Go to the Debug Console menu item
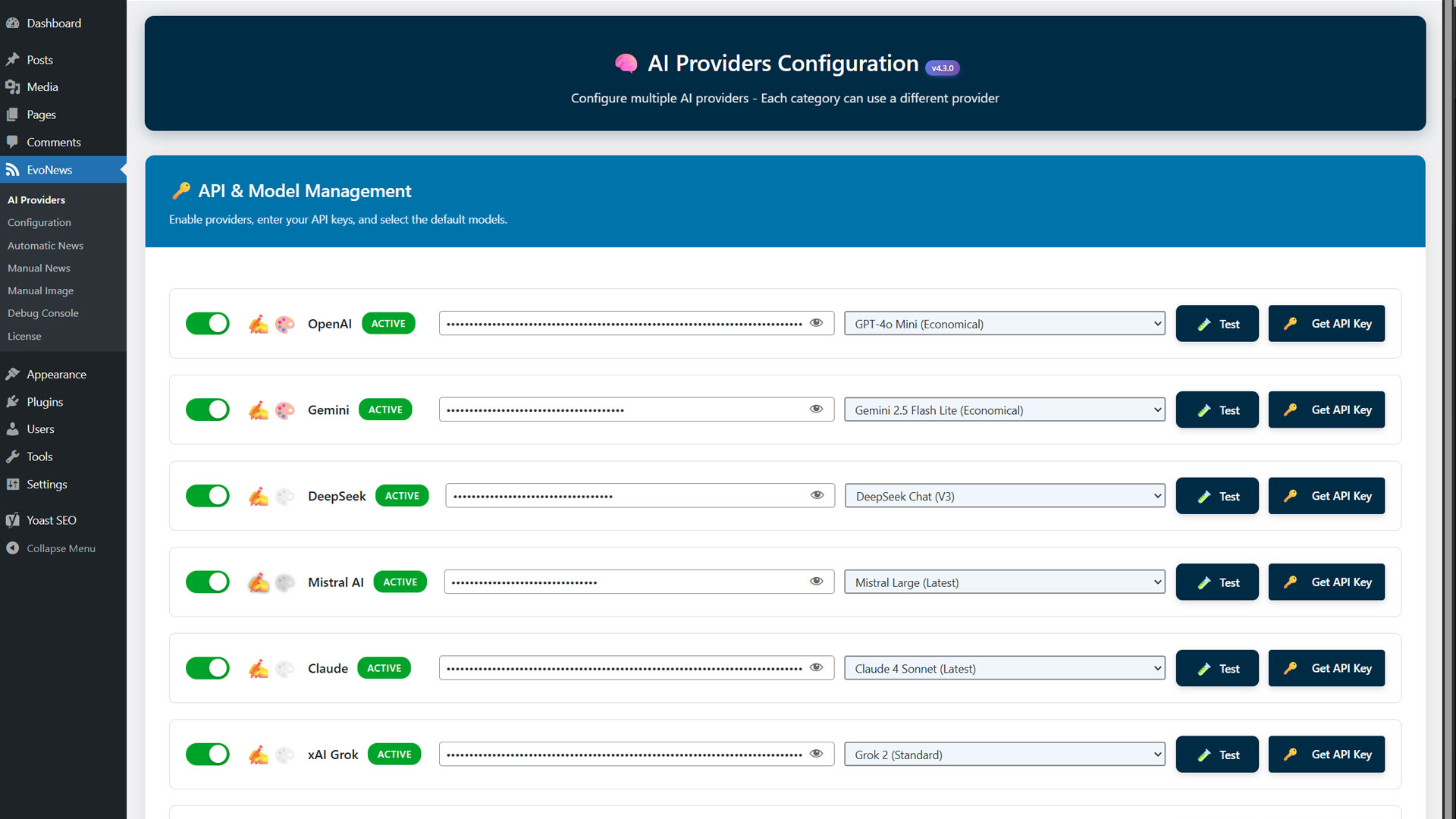 click(x=43, y=313)
